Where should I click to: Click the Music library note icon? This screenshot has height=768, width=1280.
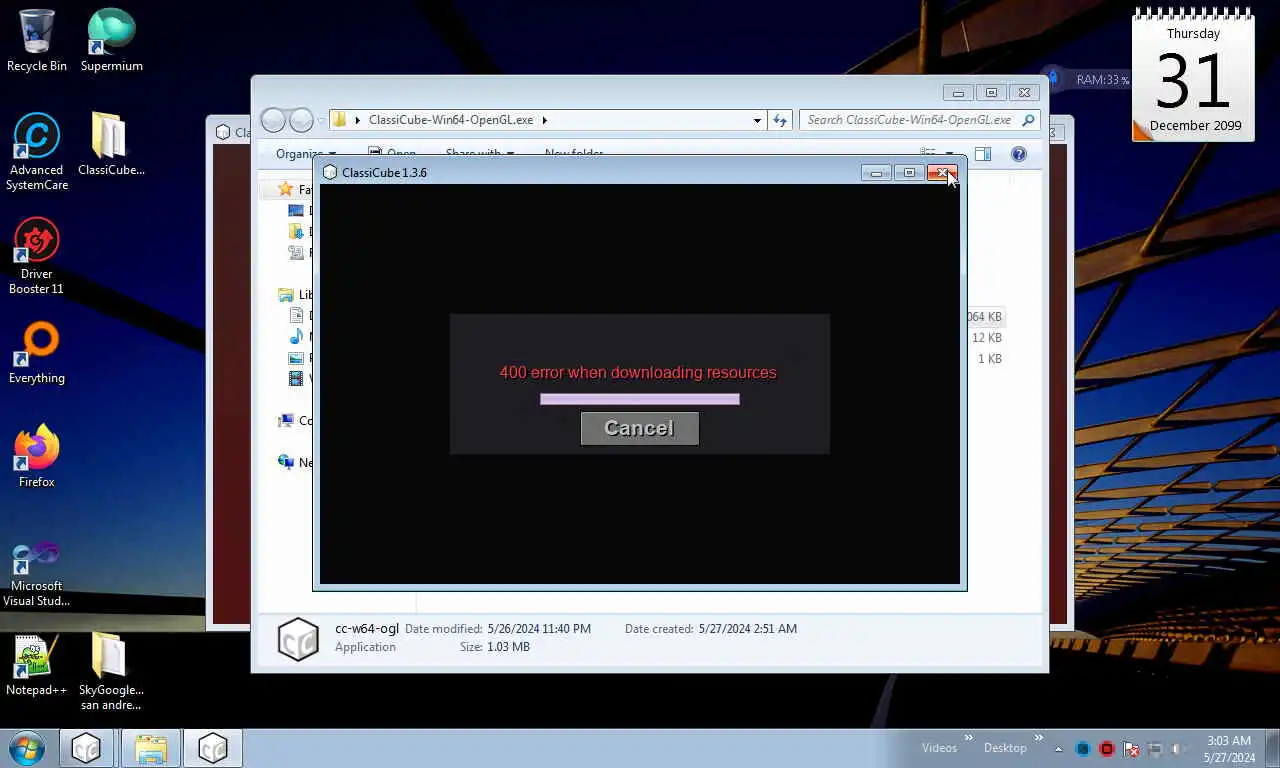point(297,337)
